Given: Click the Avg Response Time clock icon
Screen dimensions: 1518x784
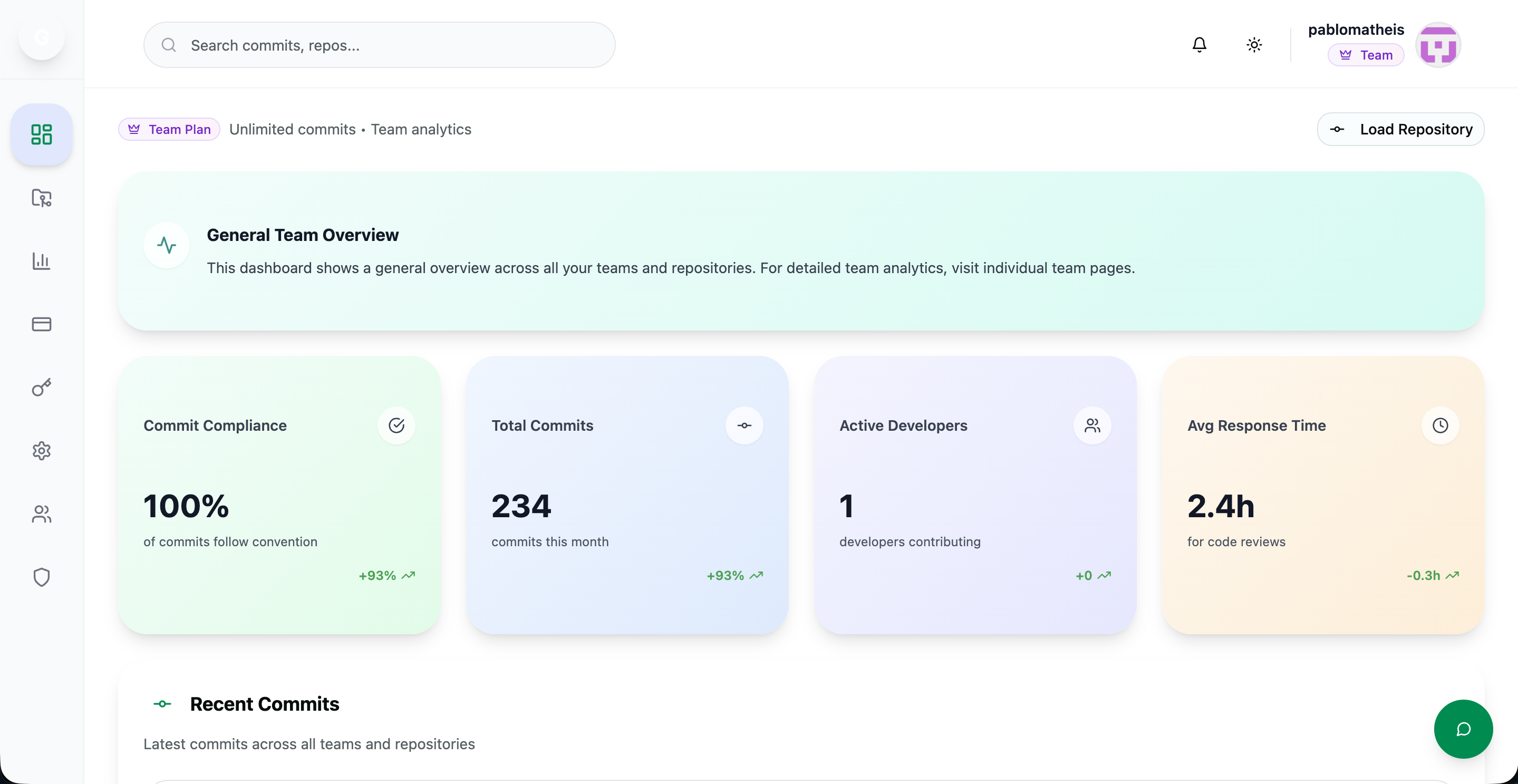Looking at the screenshot, I should pos(1439,425).
